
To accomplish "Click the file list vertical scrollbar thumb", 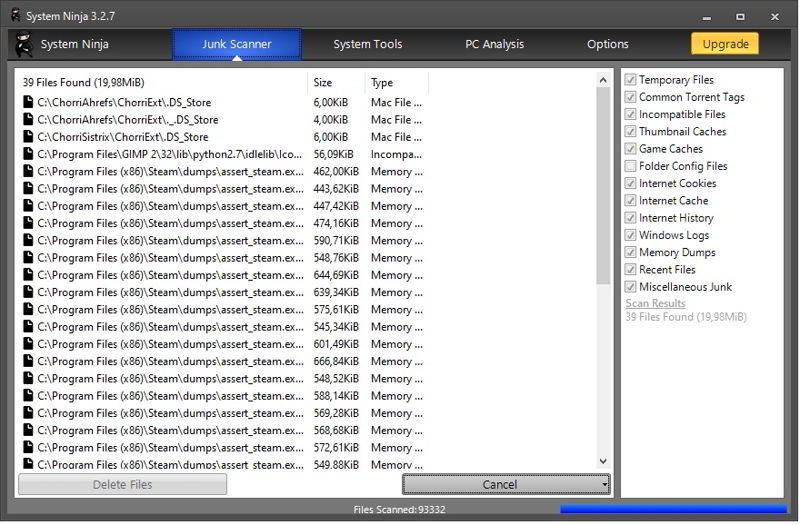I will point(603,186).
